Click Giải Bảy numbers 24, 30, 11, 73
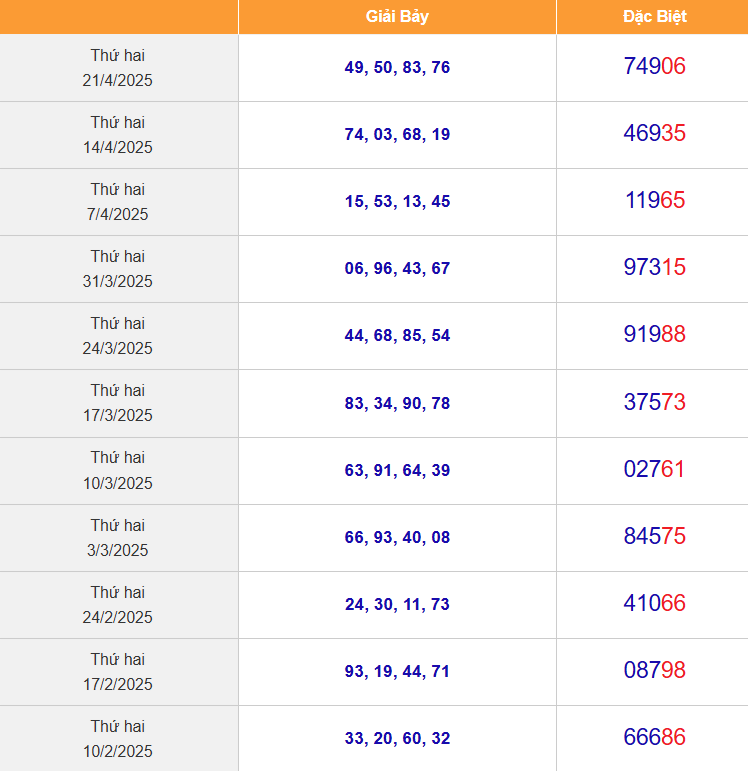The width and height of the screenshot is (748, 771). click(x=397, y=605)
